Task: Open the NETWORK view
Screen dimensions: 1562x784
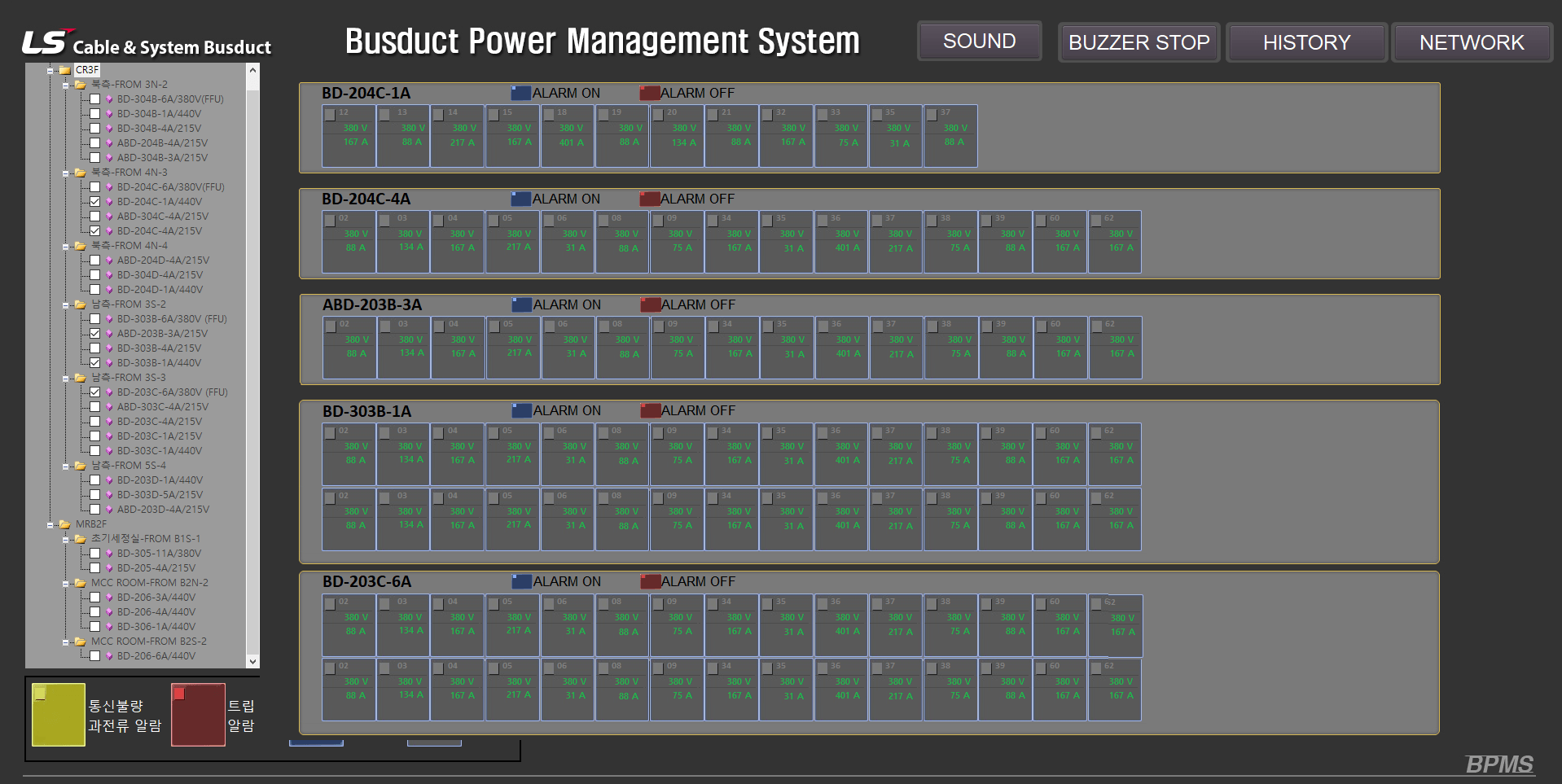Action: point(1471,42)
